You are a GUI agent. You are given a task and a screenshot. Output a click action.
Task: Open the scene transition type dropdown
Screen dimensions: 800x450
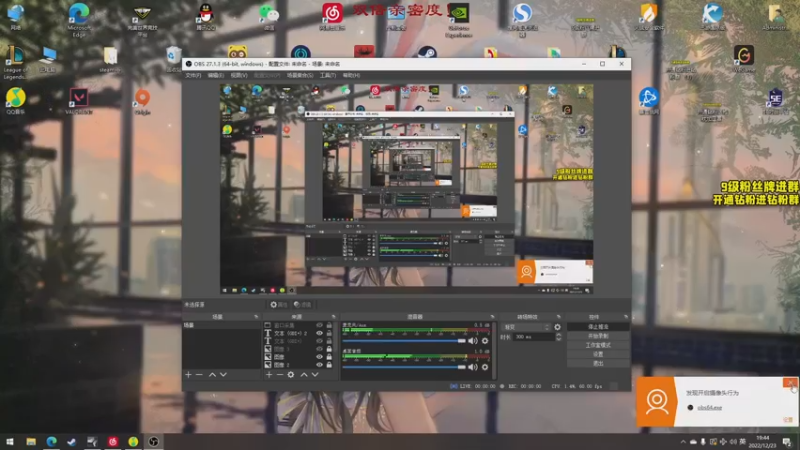[527, 327]
